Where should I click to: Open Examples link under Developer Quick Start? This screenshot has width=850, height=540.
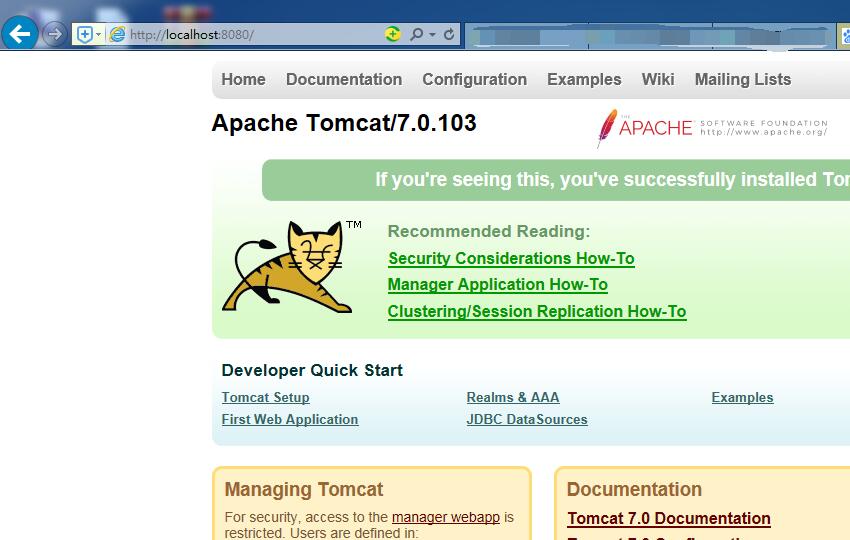742,397
